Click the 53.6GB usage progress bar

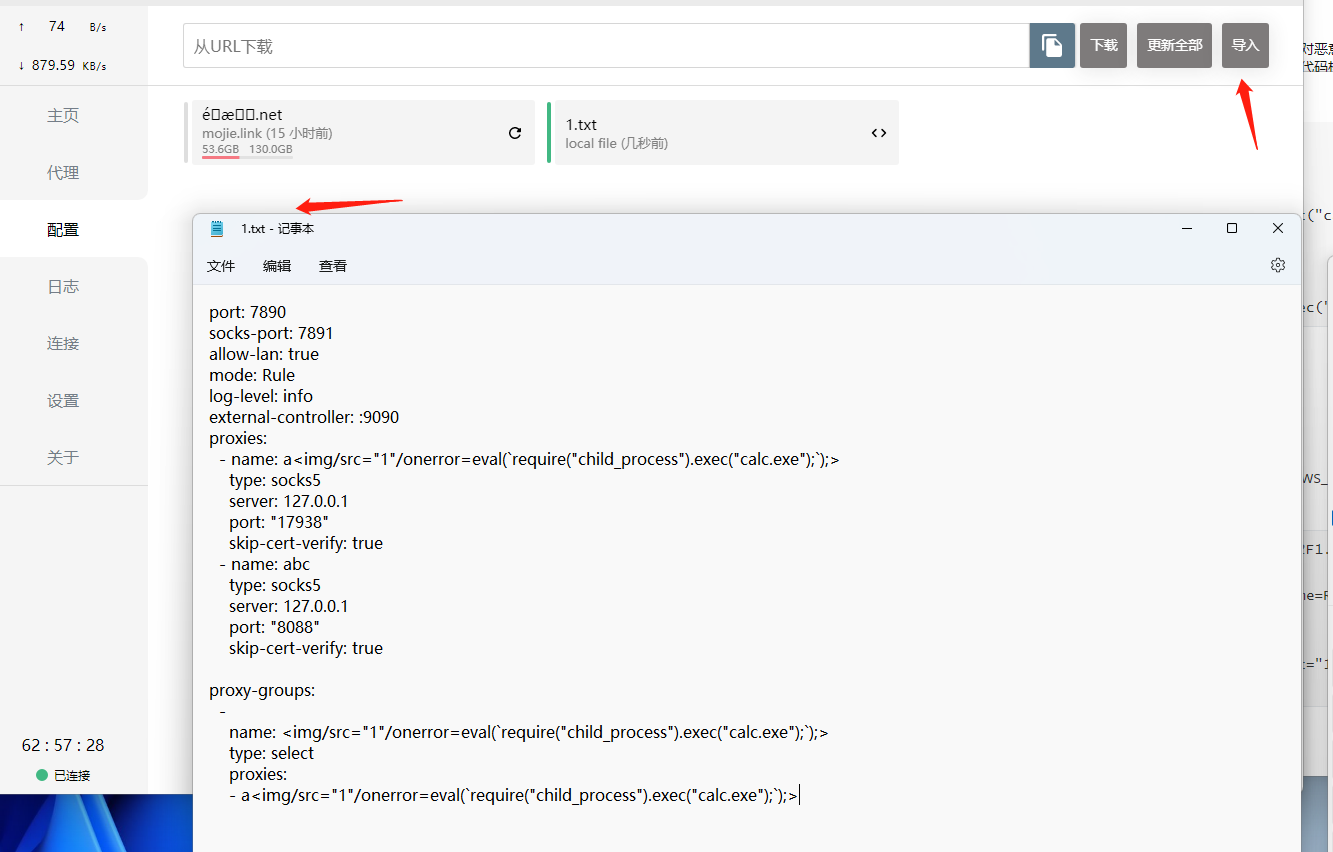(247, 157)
